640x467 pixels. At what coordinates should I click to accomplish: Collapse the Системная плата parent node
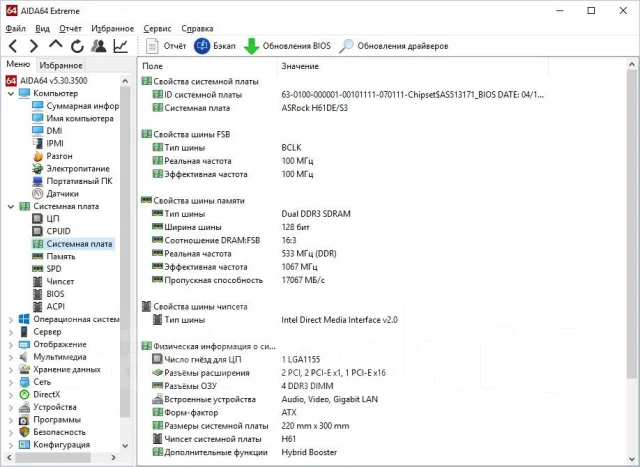point(11,207)
